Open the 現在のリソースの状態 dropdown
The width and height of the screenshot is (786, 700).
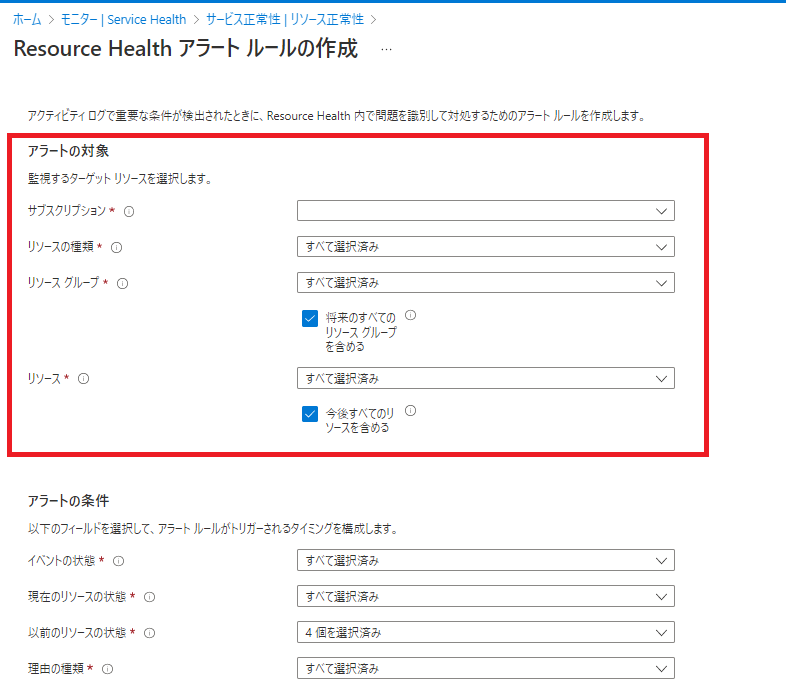point(486,596)
